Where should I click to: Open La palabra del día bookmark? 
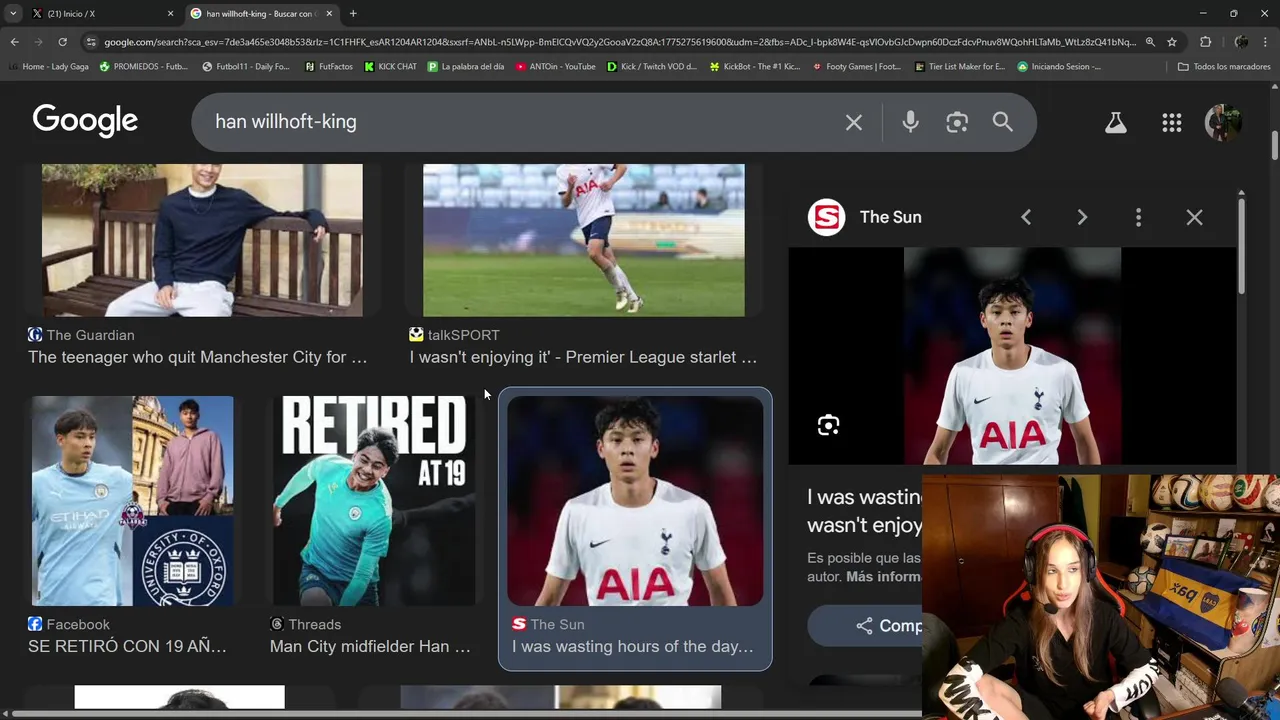pos(466,67)
